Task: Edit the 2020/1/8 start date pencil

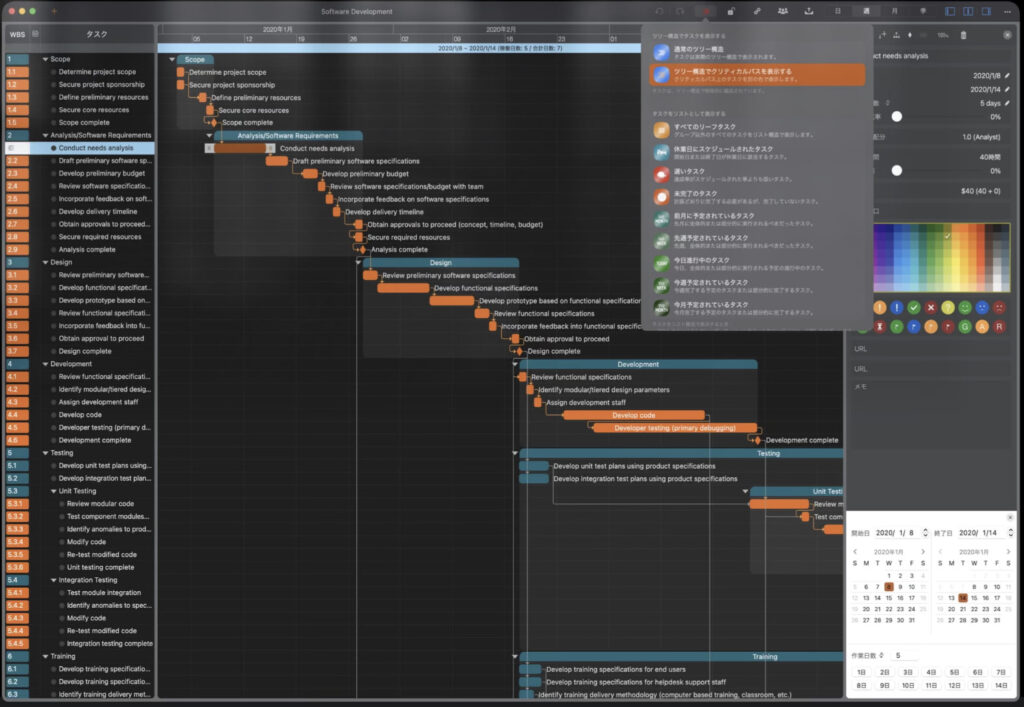Action: point(1007,76)
